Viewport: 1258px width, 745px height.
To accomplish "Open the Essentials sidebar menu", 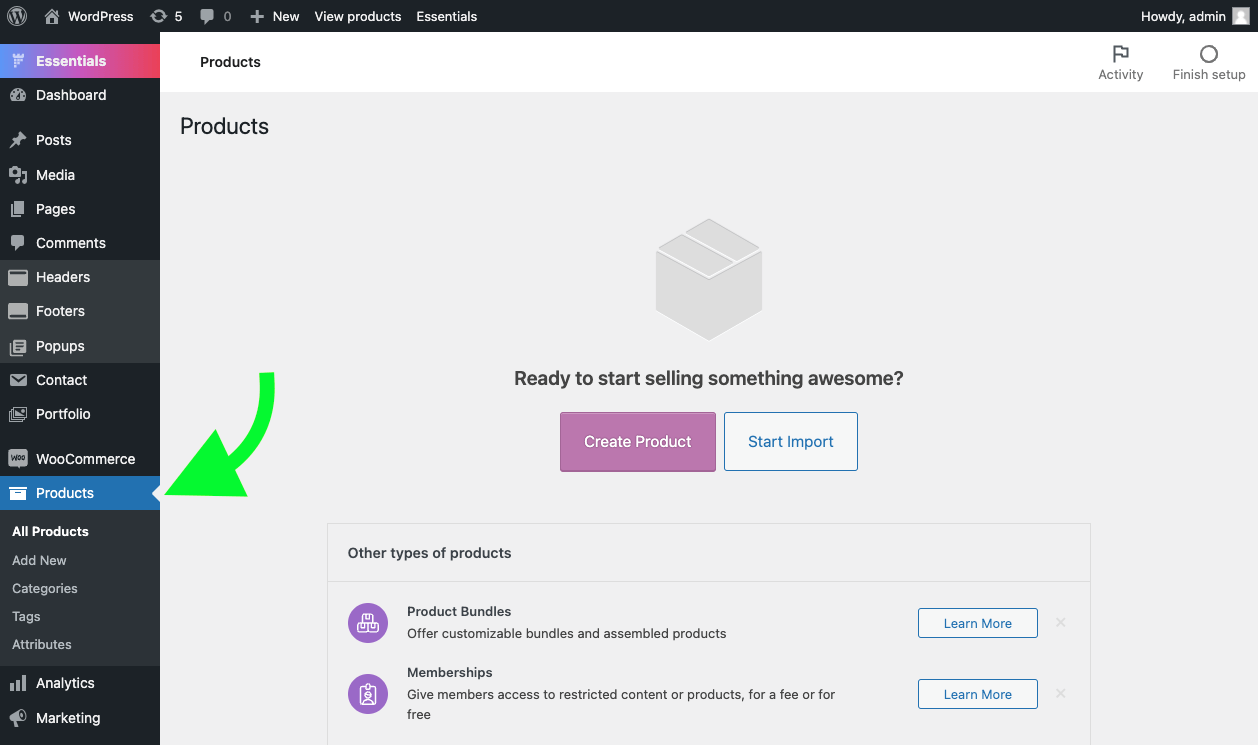I will coord(80,61).
